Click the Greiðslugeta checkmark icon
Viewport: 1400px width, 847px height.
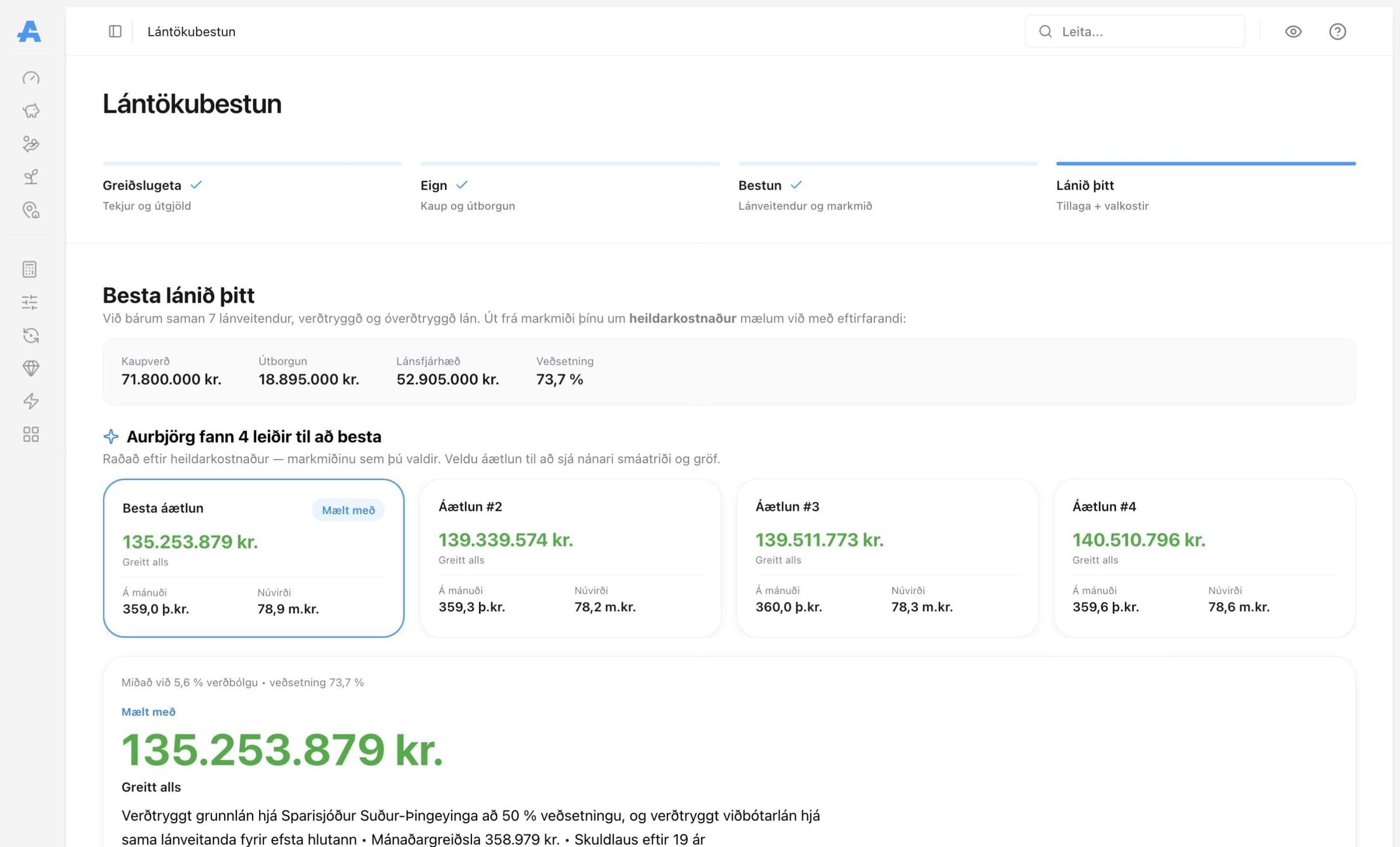click(x=196, y=185)
